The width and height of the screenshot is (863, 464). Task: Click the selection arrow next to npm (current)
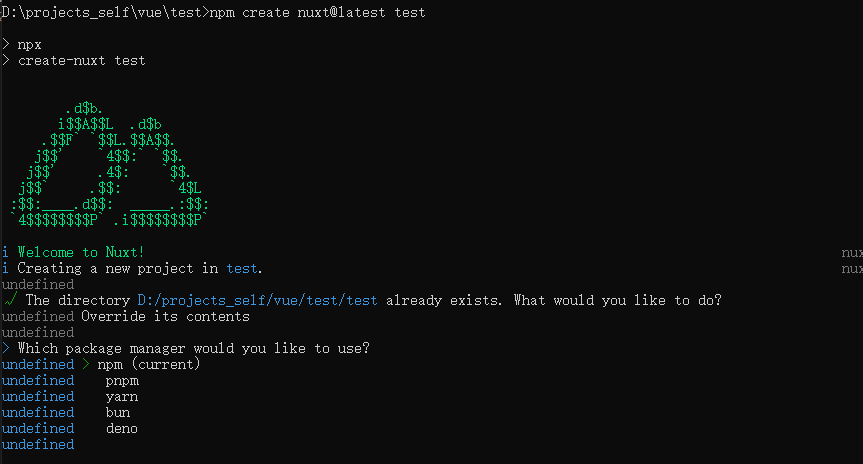click(86, 364)
